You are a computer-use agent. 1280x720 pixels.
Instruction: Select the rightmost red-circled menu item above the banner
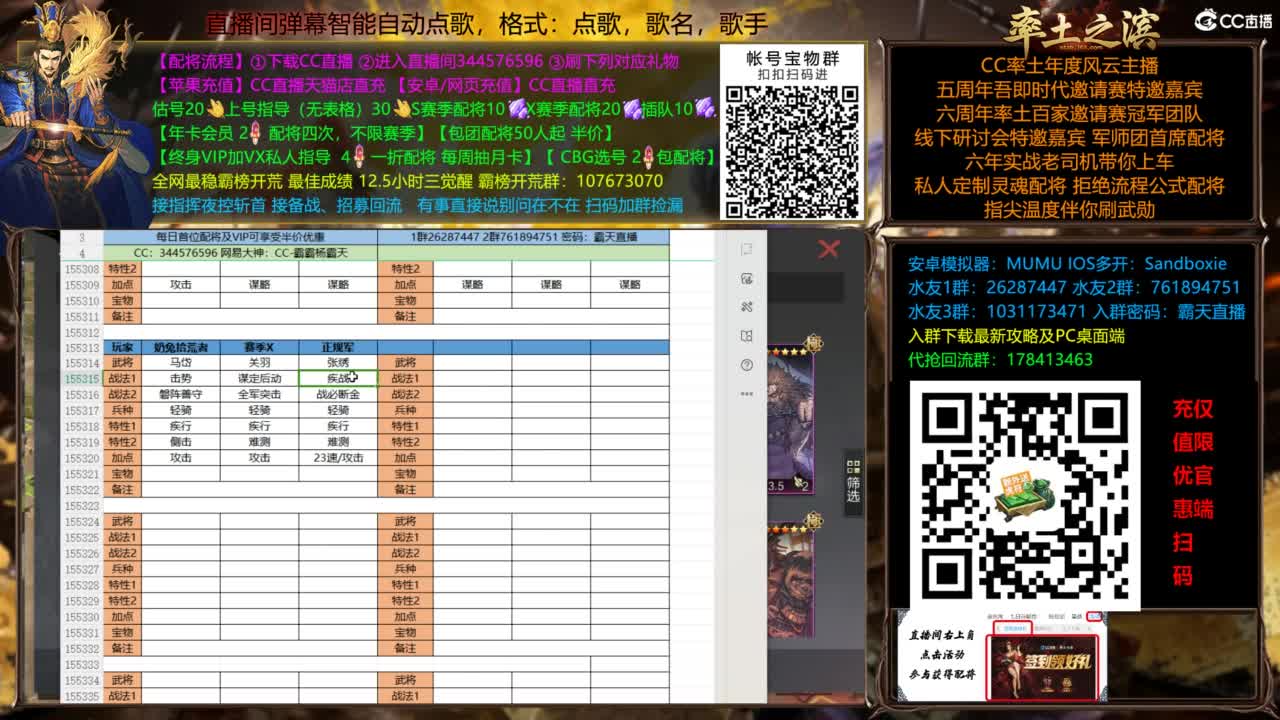[1093, 616]
